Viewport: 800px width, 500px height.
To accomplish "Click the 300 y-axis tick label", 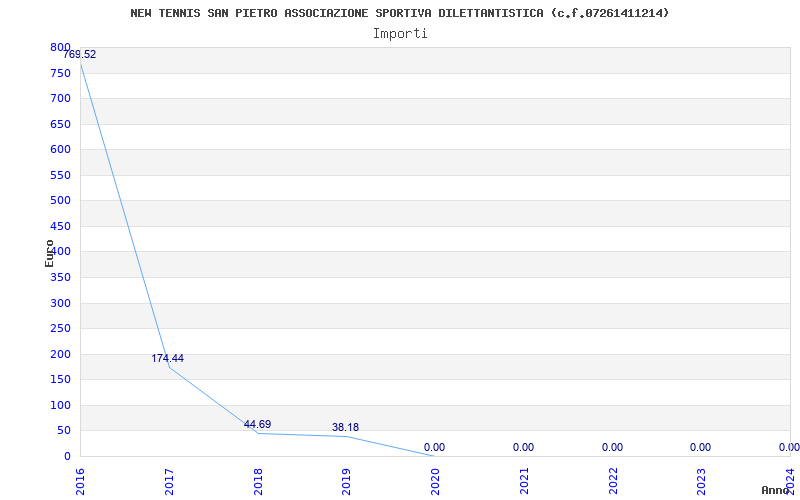I will click(60, 304).
